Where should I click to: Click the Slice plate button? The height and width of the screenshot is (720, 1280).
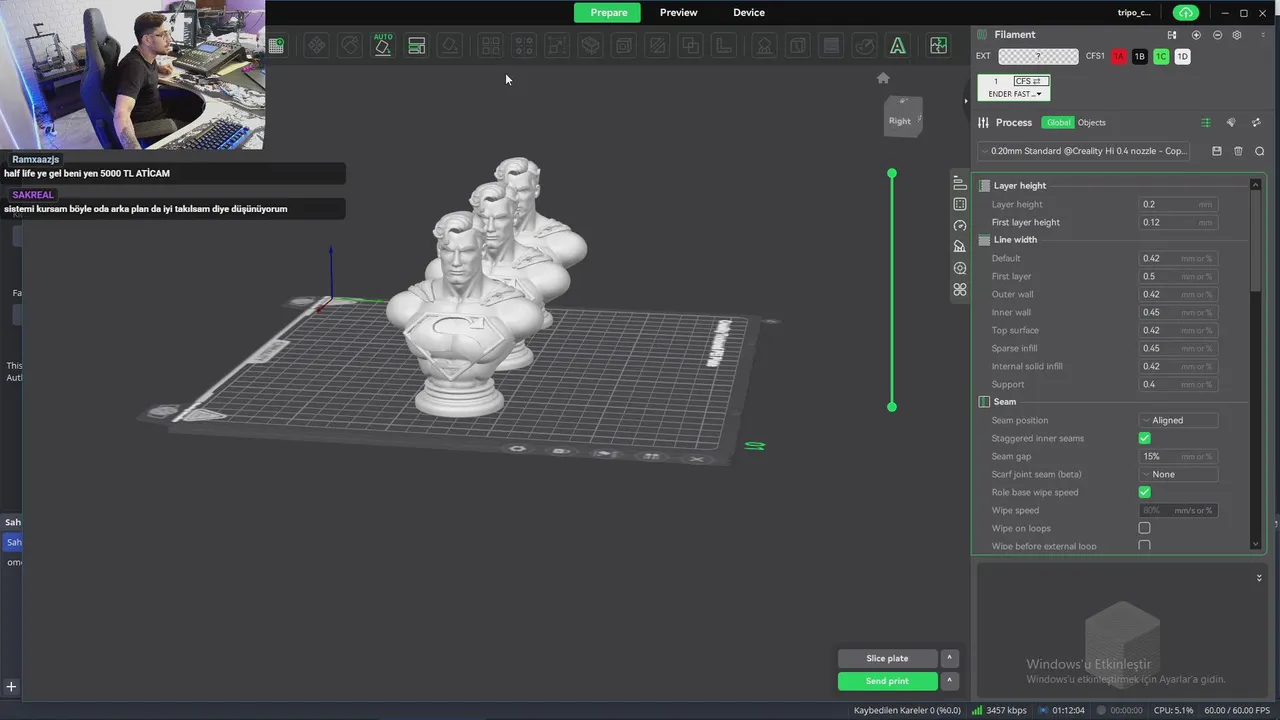887,658
